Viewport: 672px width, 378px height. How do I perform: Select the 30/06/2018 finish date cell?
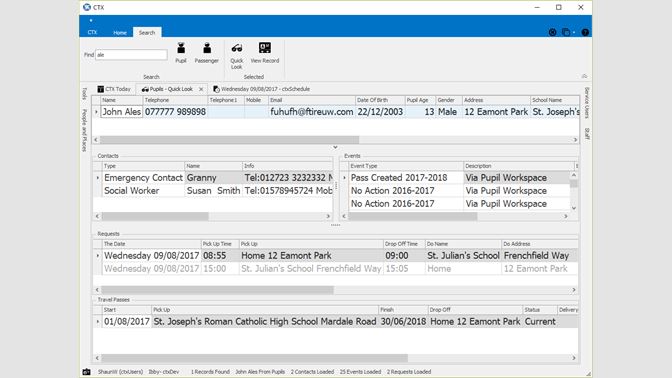(403, 322)
